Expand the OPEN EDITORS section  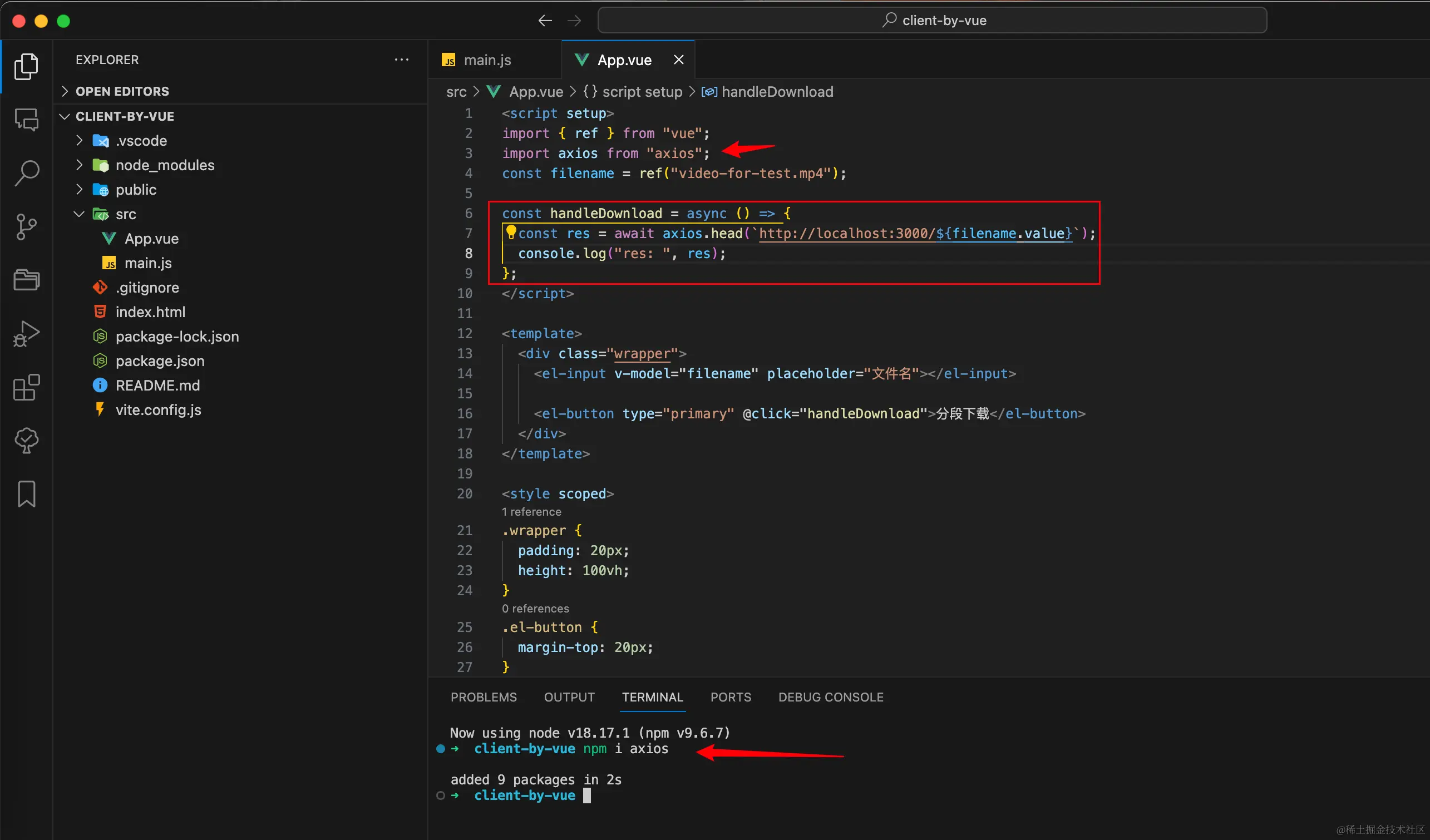click(x=65, y=91)
